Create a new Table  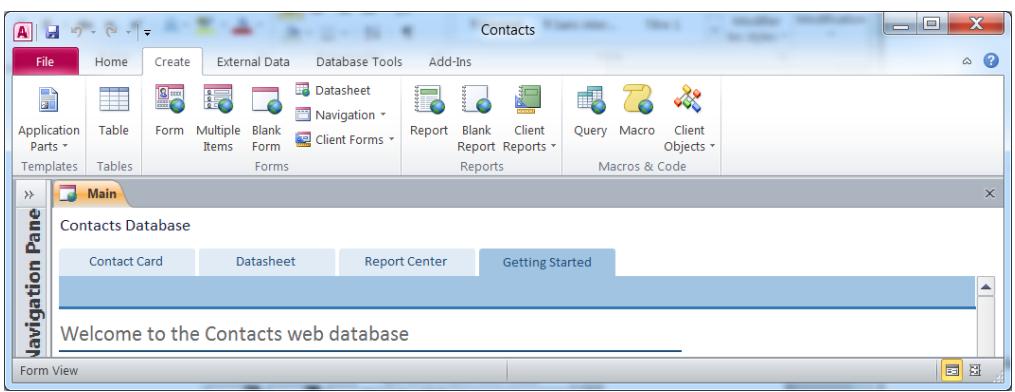pos(113,111)
